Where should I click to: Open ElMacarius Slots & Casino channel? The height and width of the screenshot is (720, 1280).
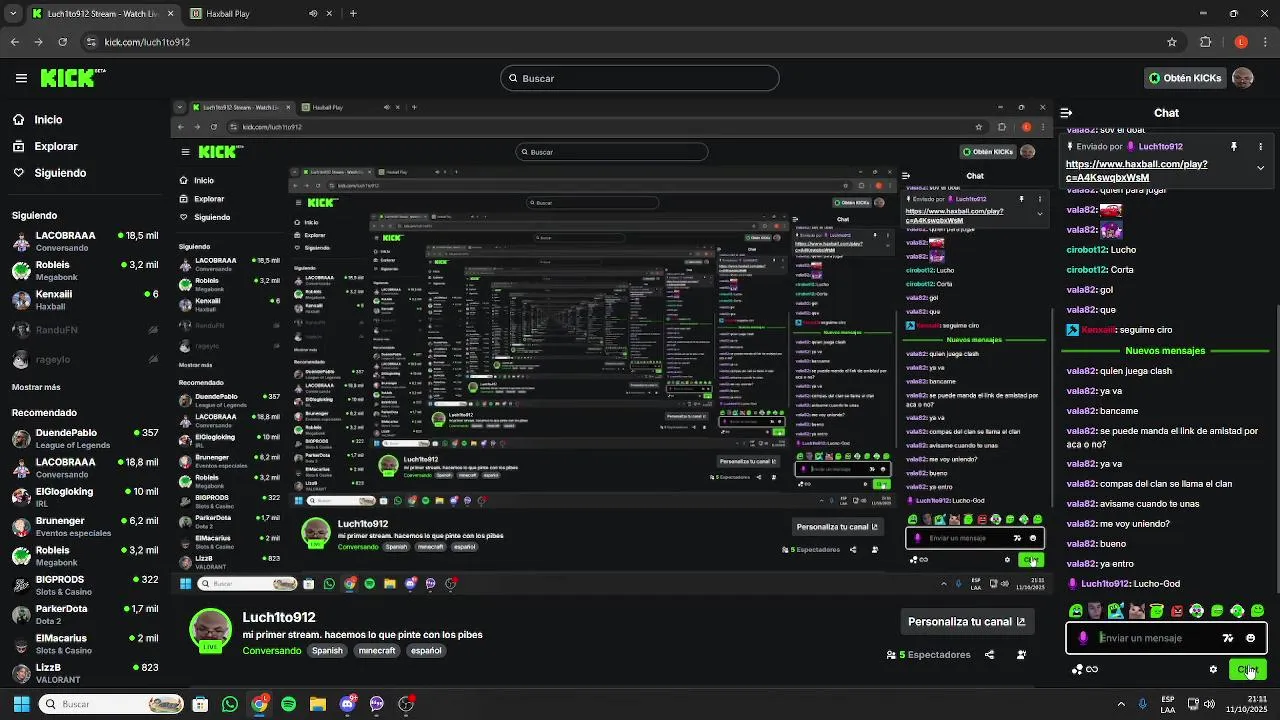[x=84, y=643]
